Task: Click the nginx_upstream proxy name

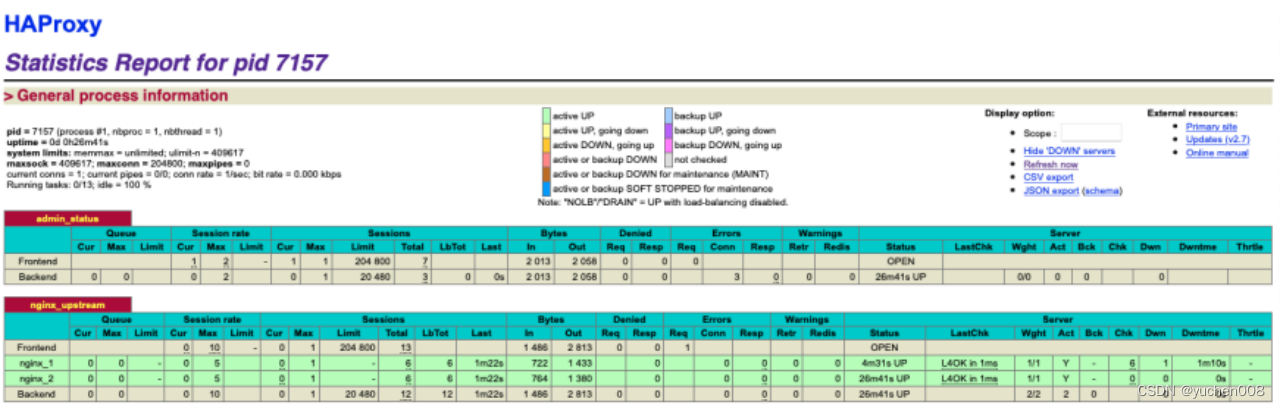Action: pyautogui.click(x=67, y=303)
